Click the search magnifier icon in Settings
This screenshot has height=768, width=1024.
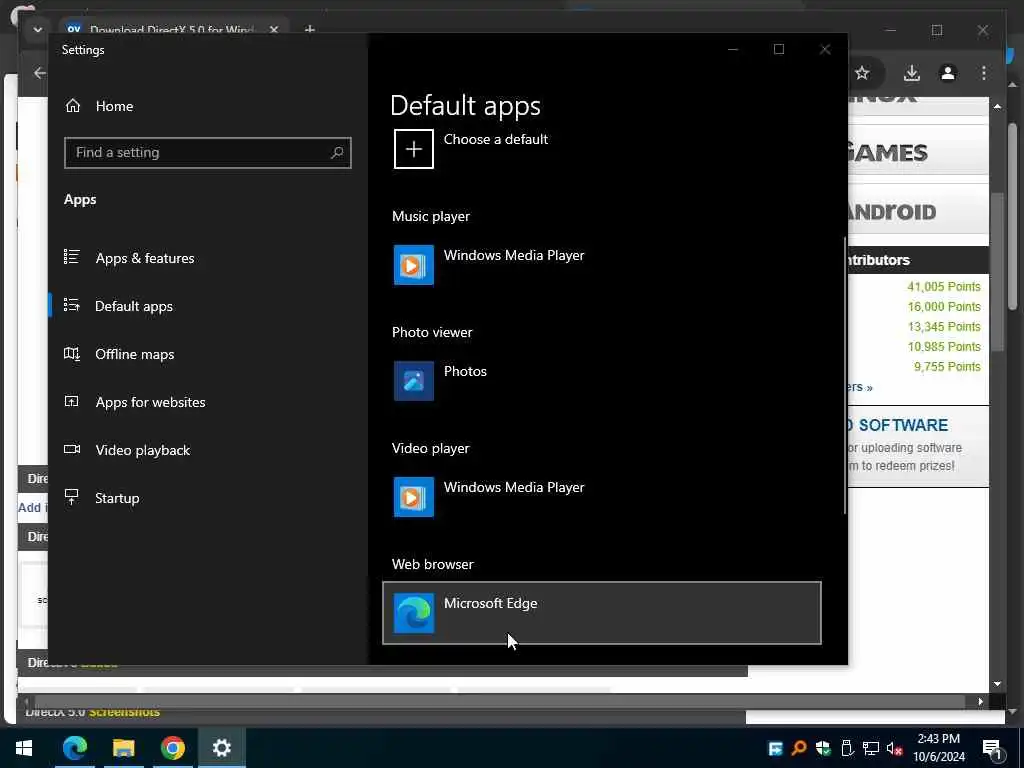337,153
